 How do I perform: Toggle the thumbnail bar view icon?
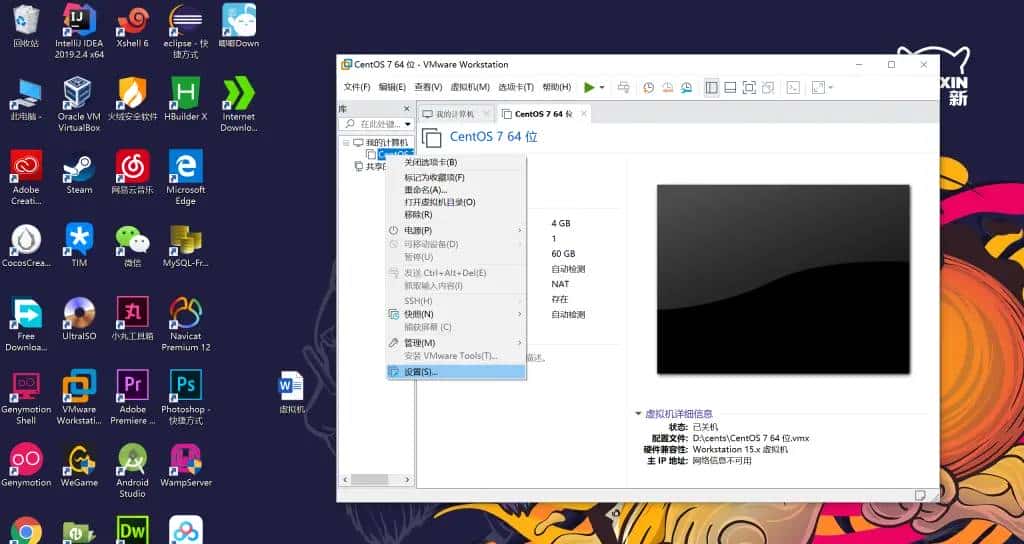coord(731,88)
